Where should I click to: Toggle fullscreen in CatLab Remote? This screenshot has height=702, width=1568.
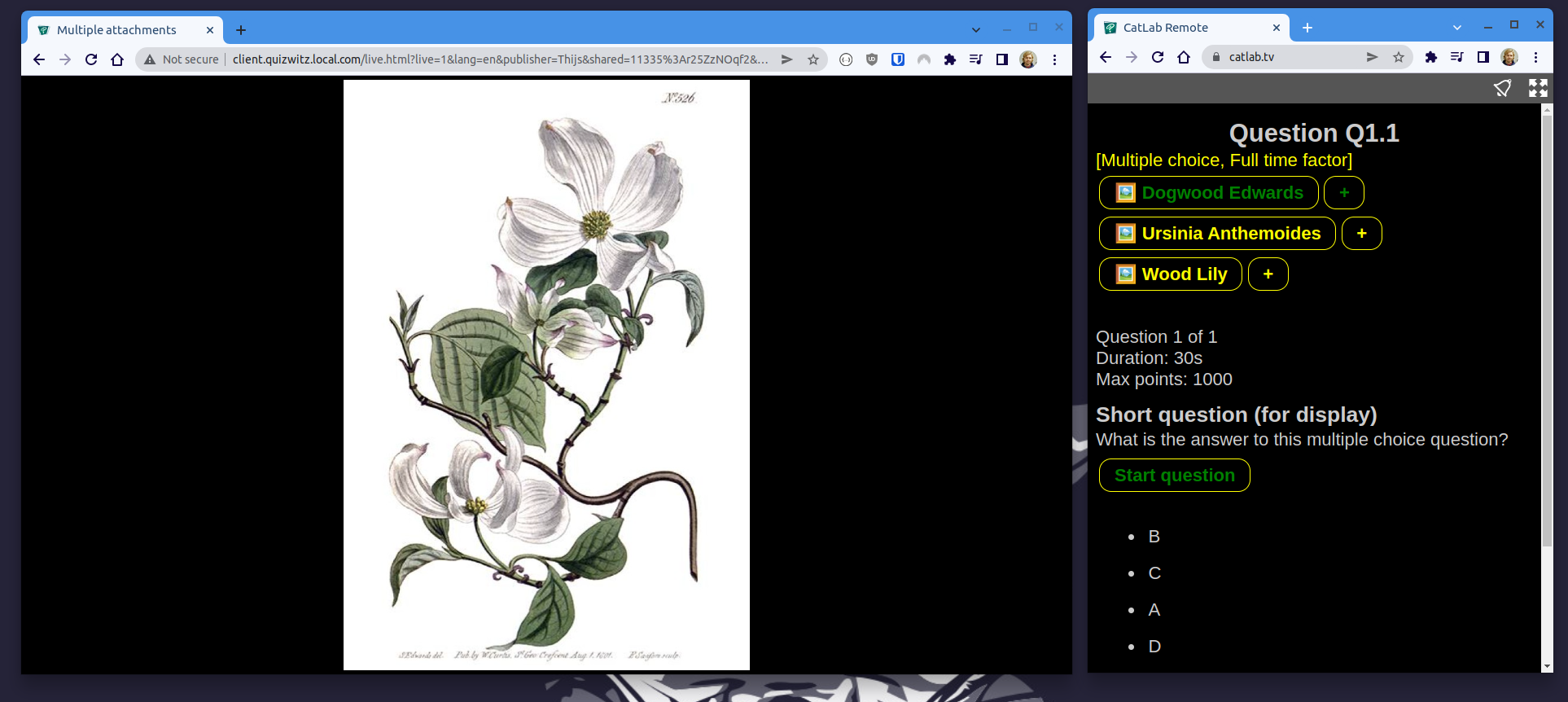(x=1538, y=88)
